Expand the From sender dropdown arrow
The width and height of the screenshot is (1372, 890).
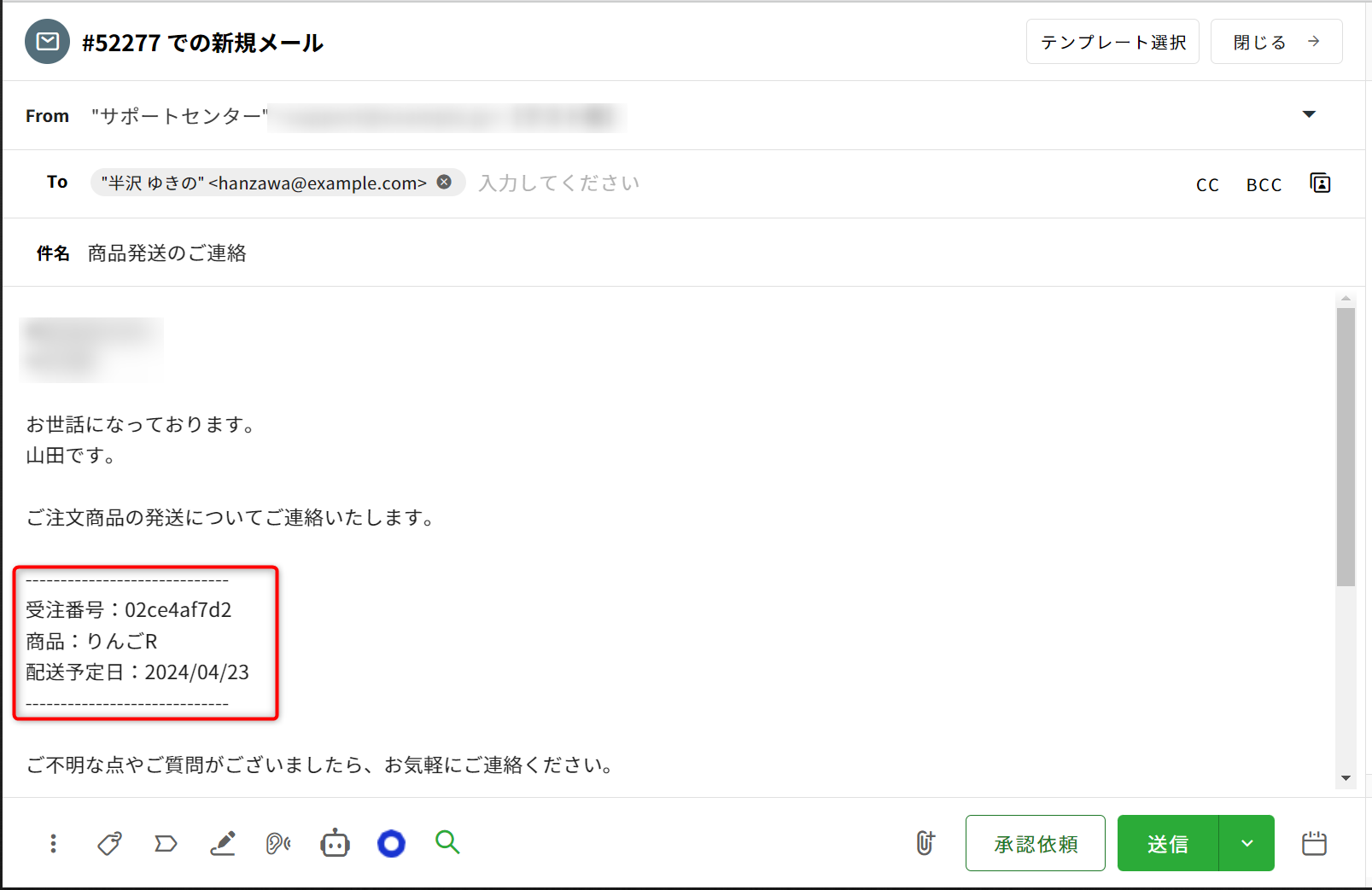click(x=1309, y=114)
